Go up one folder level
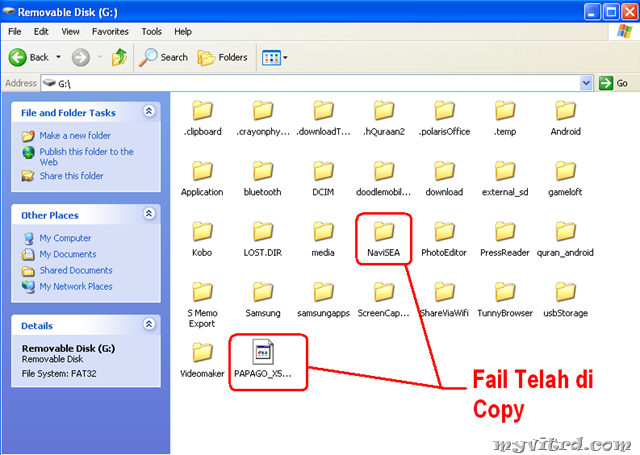The height and width of the screenshot is (455, 640). coord(119,57)
